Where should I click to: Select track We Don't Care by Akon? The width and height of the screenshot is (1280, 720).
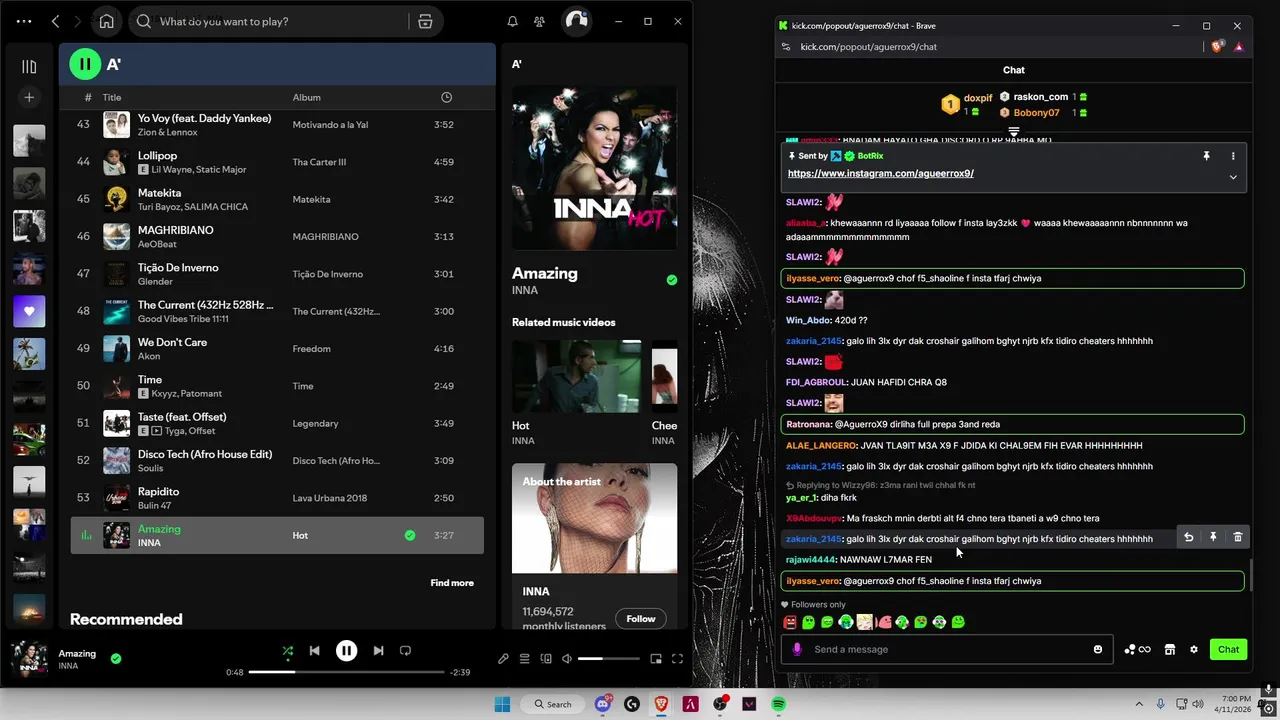tap(277, 349)
